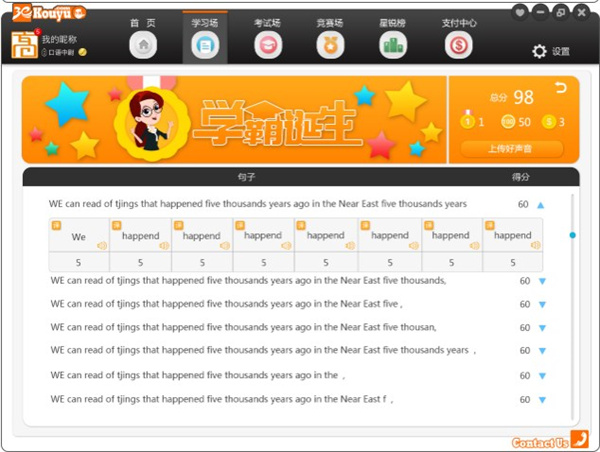
Task: Open the 首页 home icon
Action: (143, 45)
